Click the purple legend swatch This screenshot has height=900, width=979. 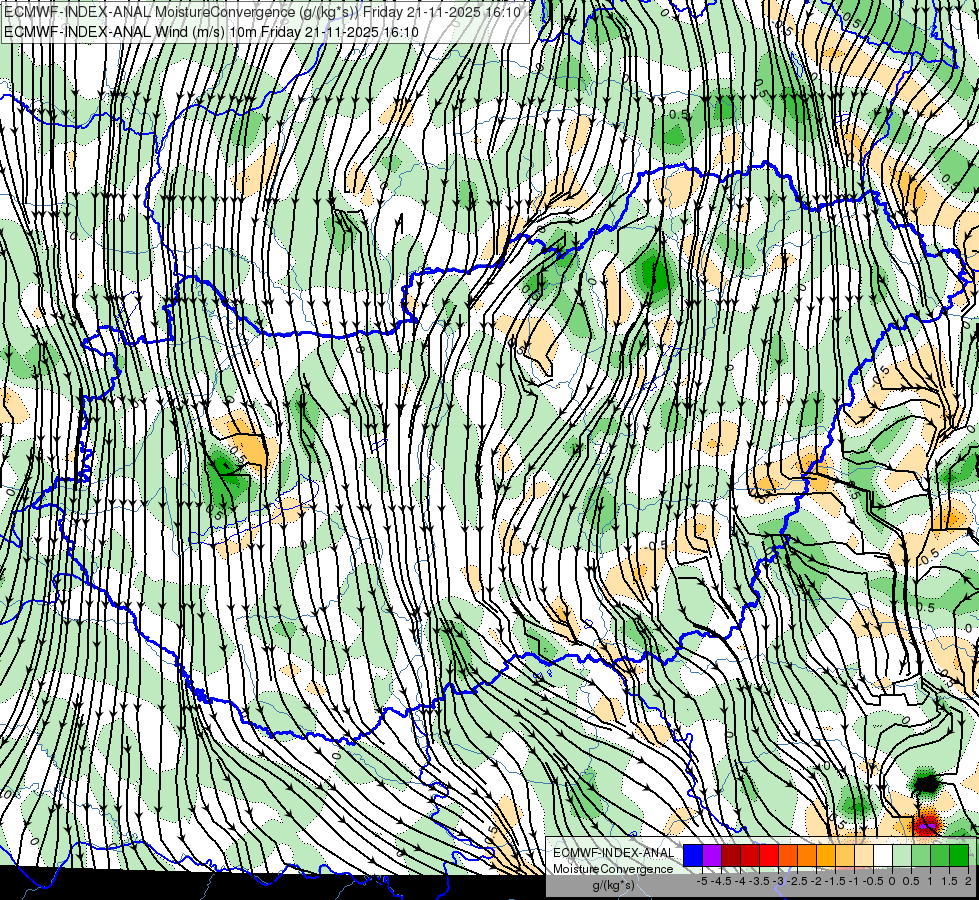pyautogui.click(x=712, y=855)
